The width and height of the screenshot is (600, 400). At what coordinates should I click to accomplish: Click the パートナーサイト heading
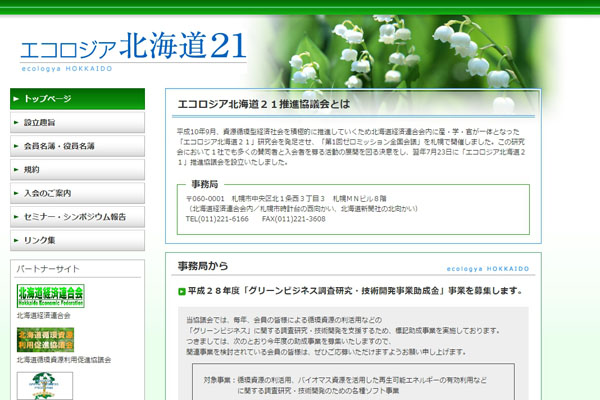click(48, 269)
